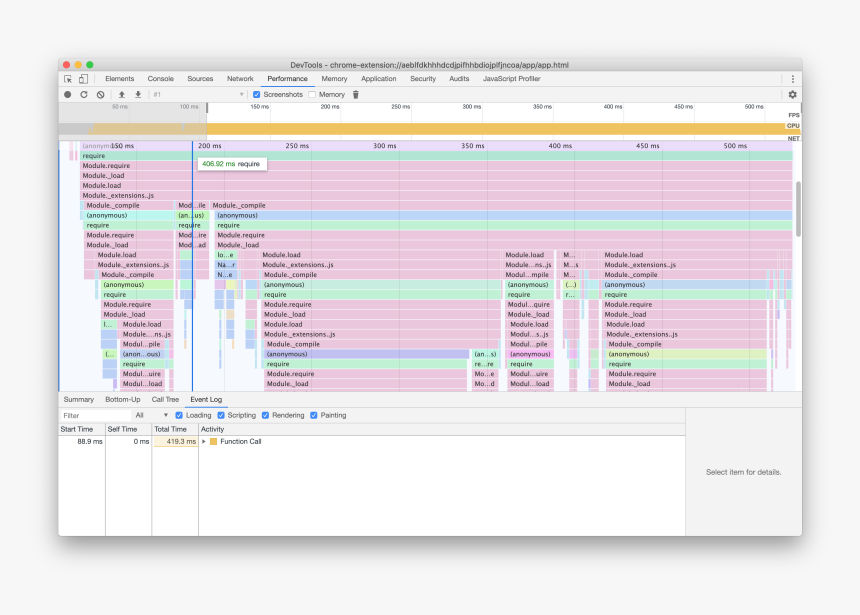Viewport: 860px width, 615px height.
Task: Click the Filter text input field
Action: [x=94, y=415]
